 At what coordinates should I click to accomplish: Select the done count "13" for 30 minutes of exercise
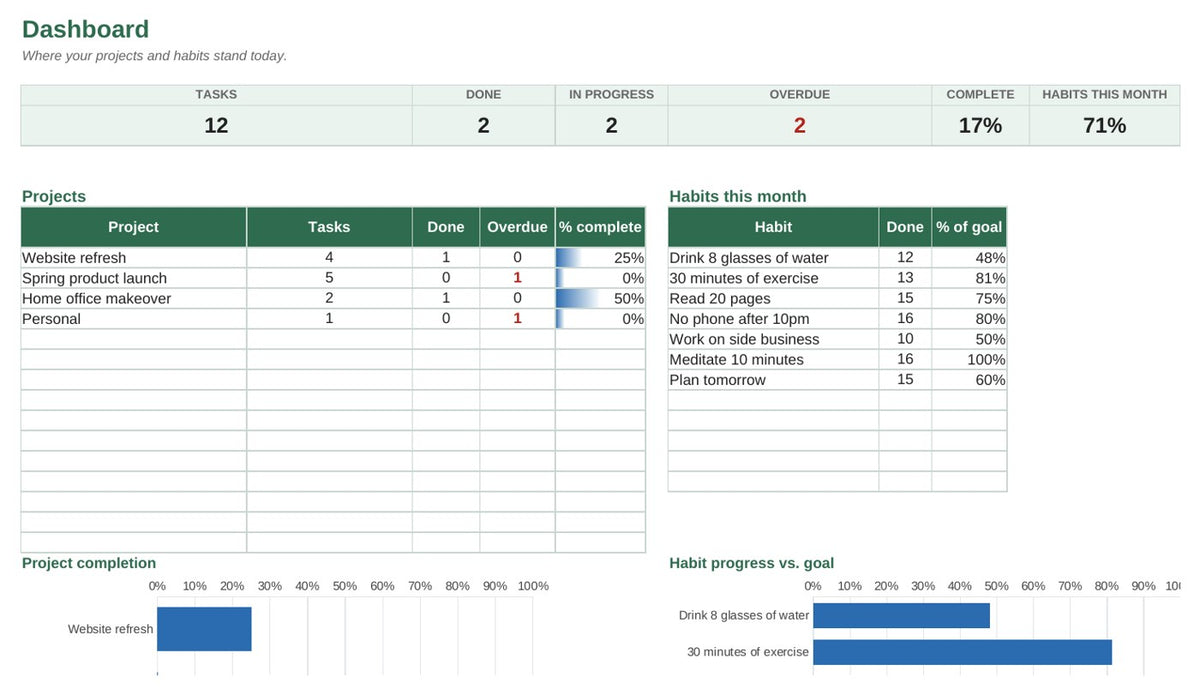tap(905, 278)
